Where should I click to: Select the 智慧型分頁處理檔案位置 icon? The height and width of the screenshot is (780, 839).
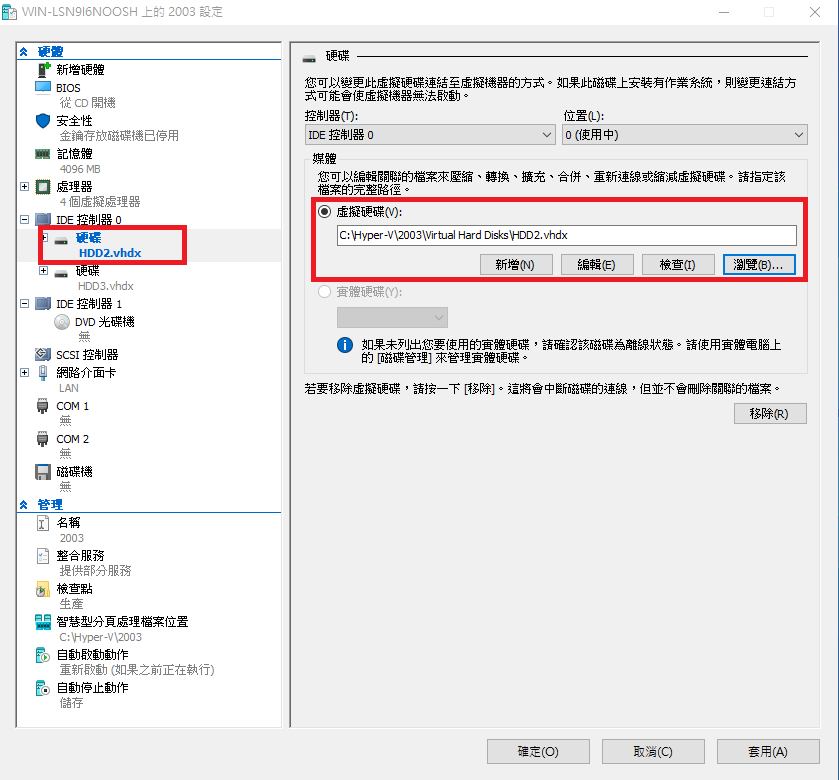(x=43, y=622)
